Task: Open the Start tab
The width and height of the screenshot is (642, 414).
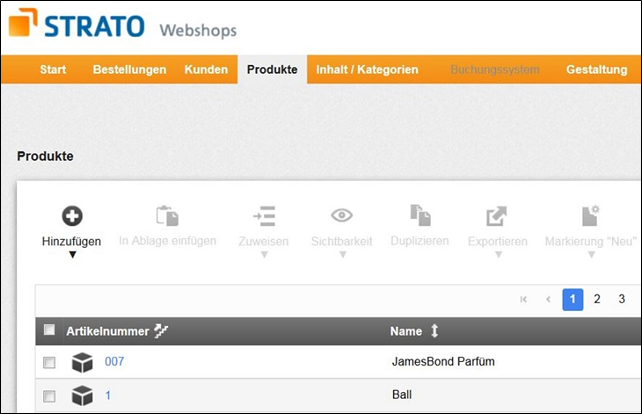Action: [x=53, y=70]
